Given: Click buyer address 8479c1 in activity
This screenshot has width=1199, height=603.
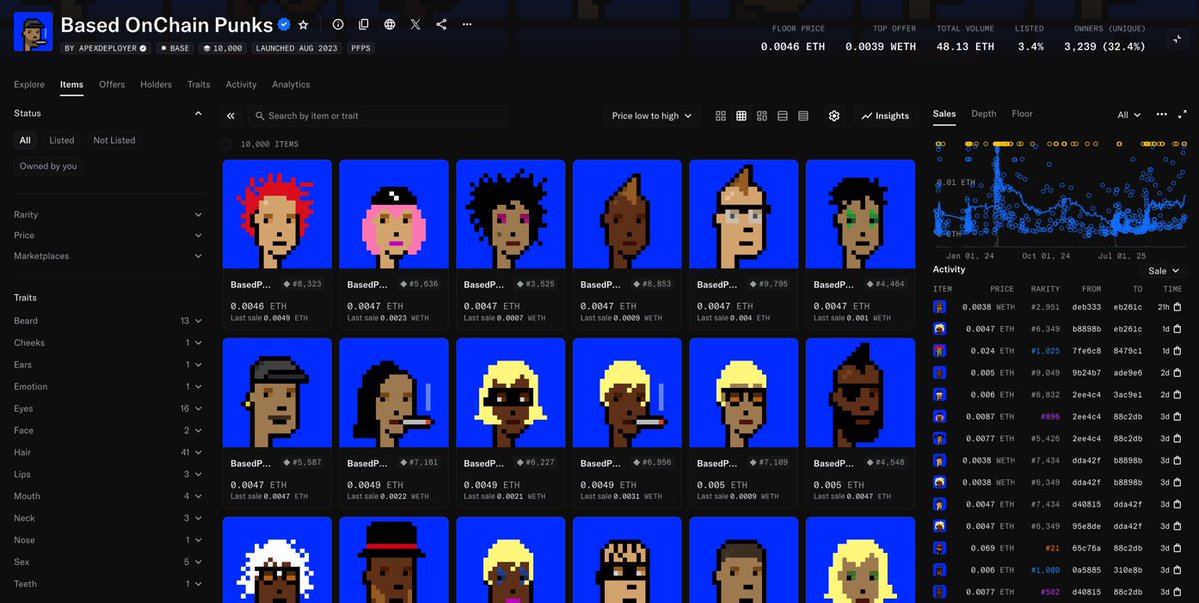Looking at the screenshot, I should pos(1127,351).
